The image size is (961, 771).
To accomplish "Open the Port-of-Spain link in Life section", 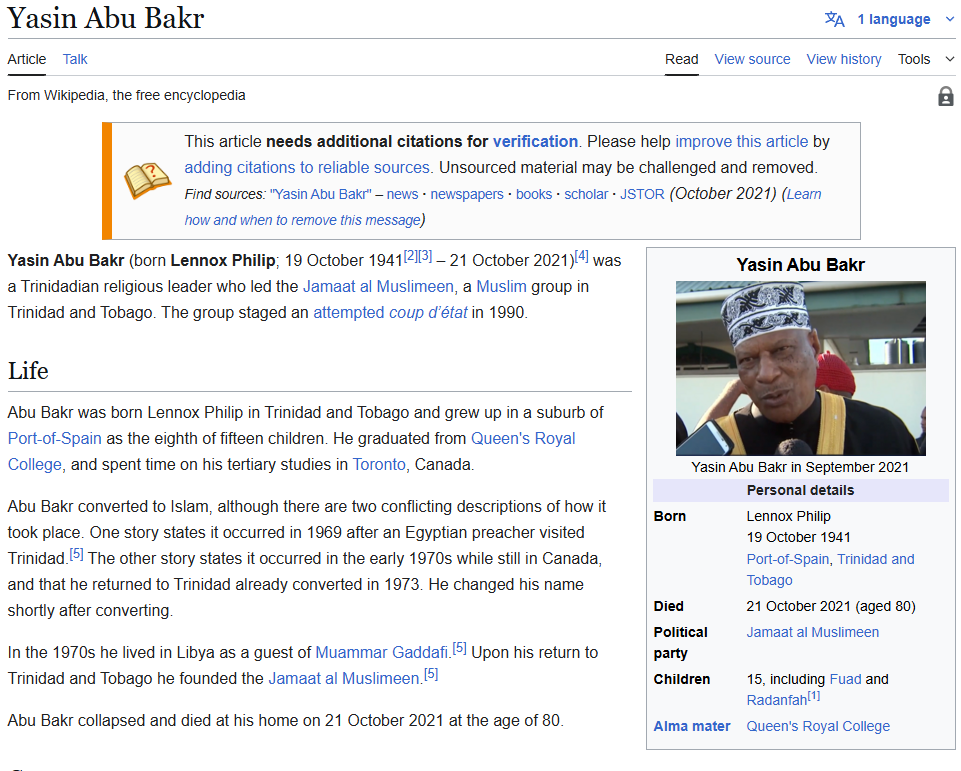I will click(x=55, y=439).
